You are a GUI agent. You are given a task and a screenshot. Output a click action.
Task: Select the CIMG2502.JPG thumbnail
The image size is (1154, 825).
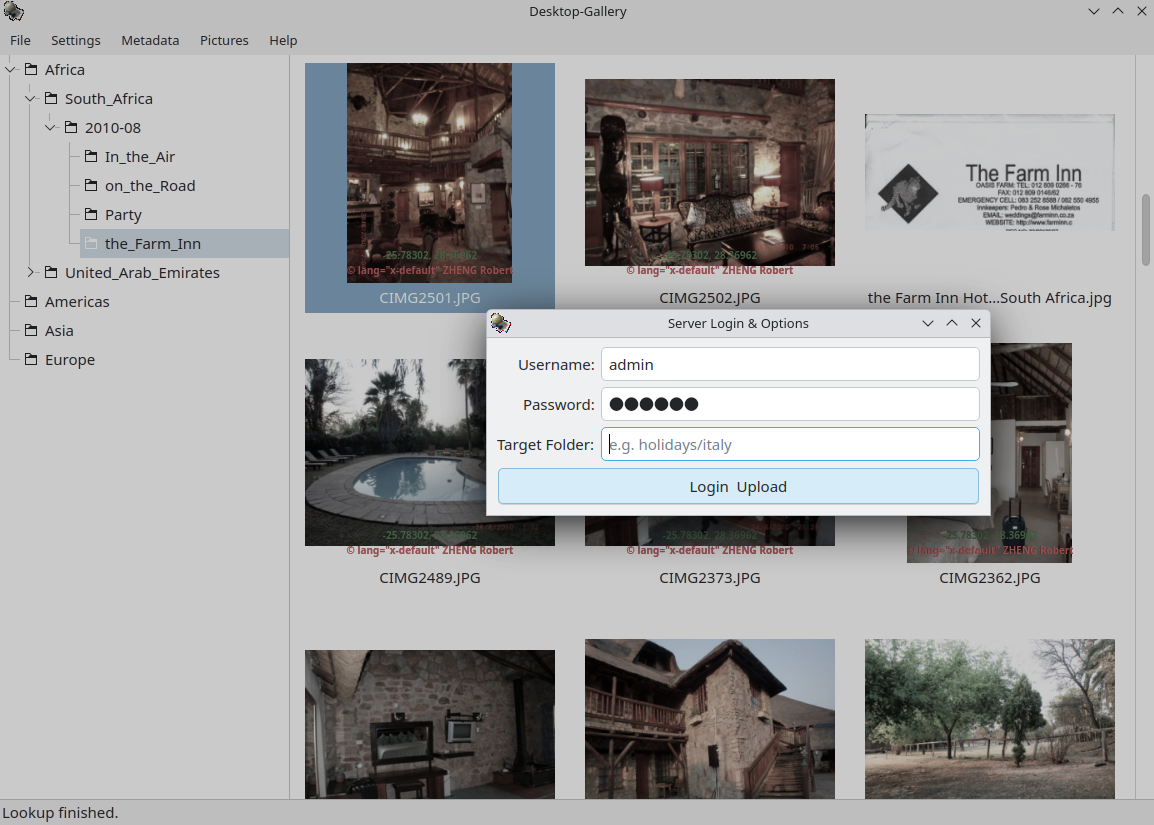click(x=709, y=173)
